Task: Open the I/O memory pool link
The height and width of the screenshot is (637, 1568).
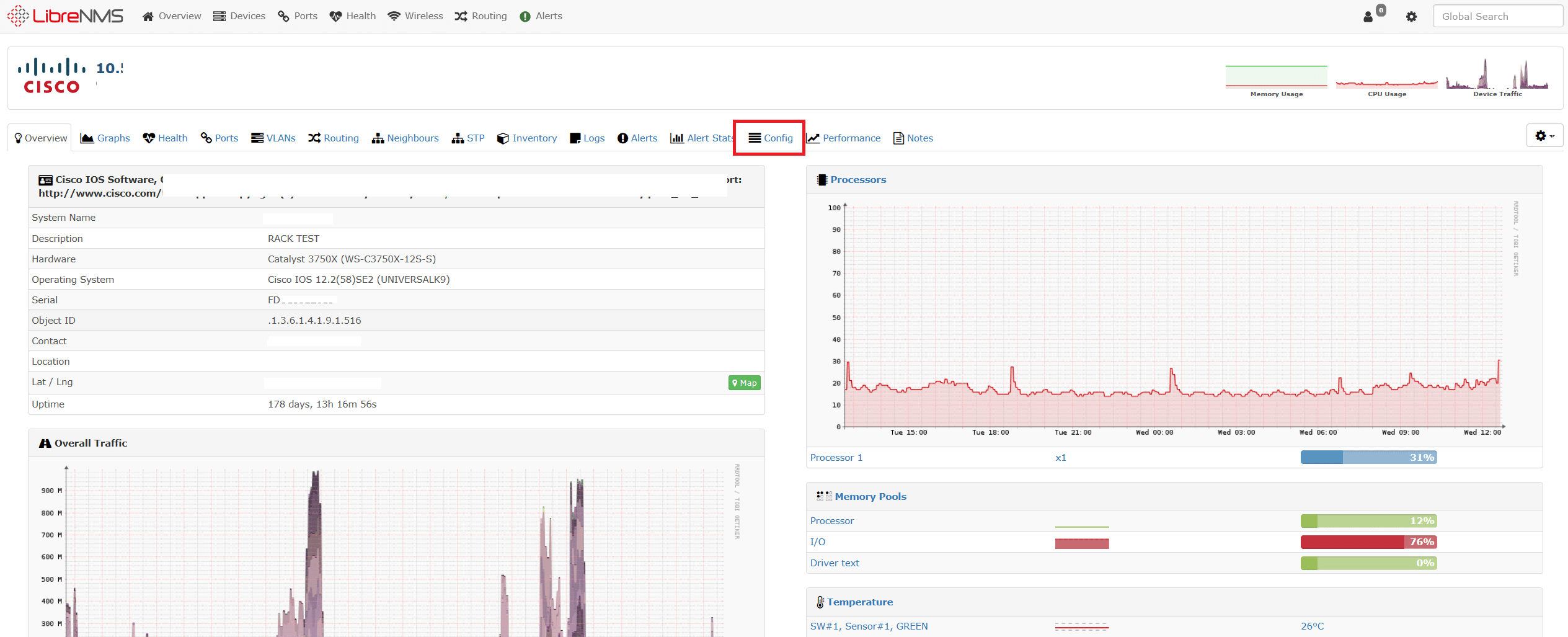Action: click(818, 541)
